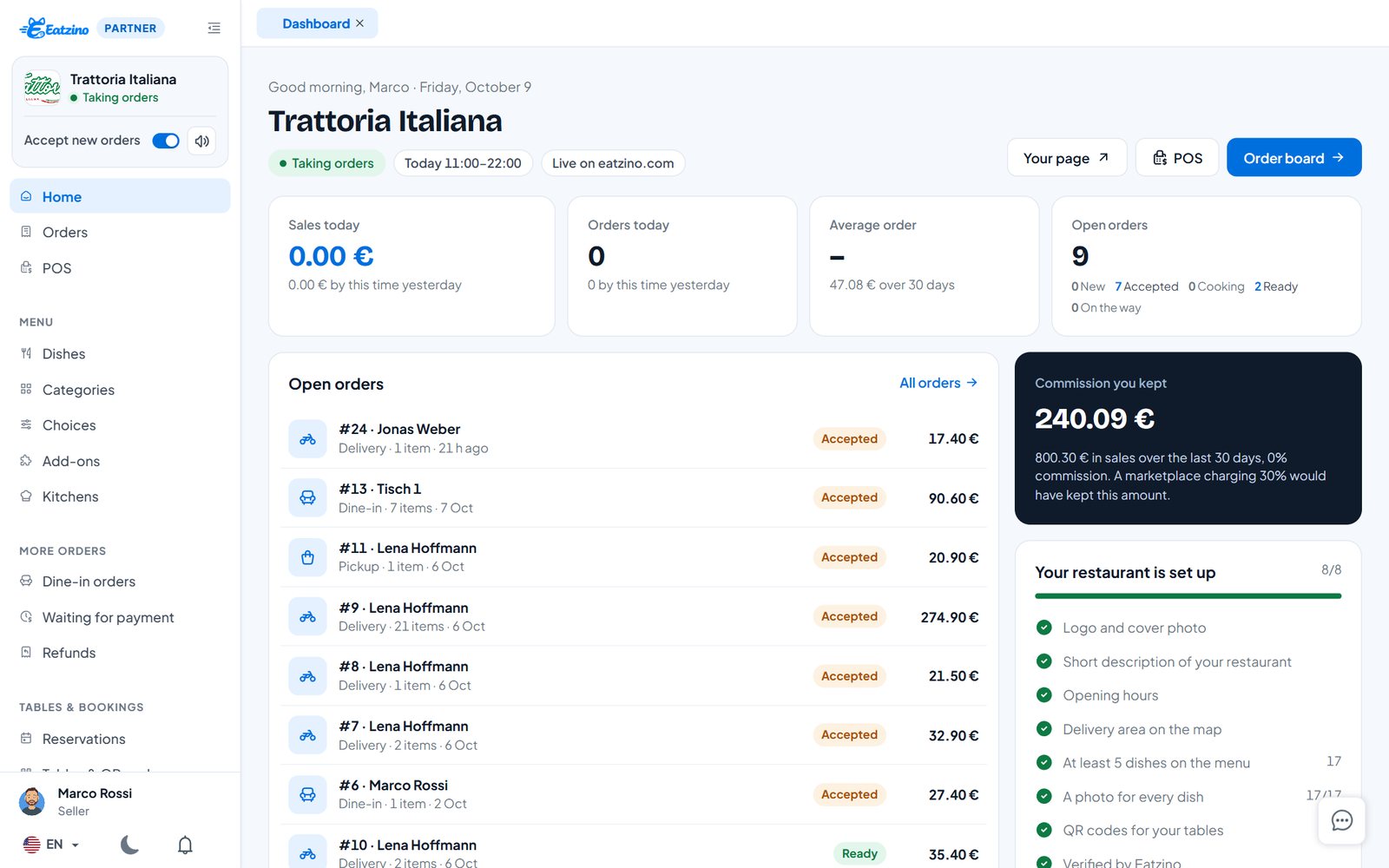Viewport: 1389px width, 868px height.
Task: Click Marco Rossi profile avatar
Action: click(32, 801)
